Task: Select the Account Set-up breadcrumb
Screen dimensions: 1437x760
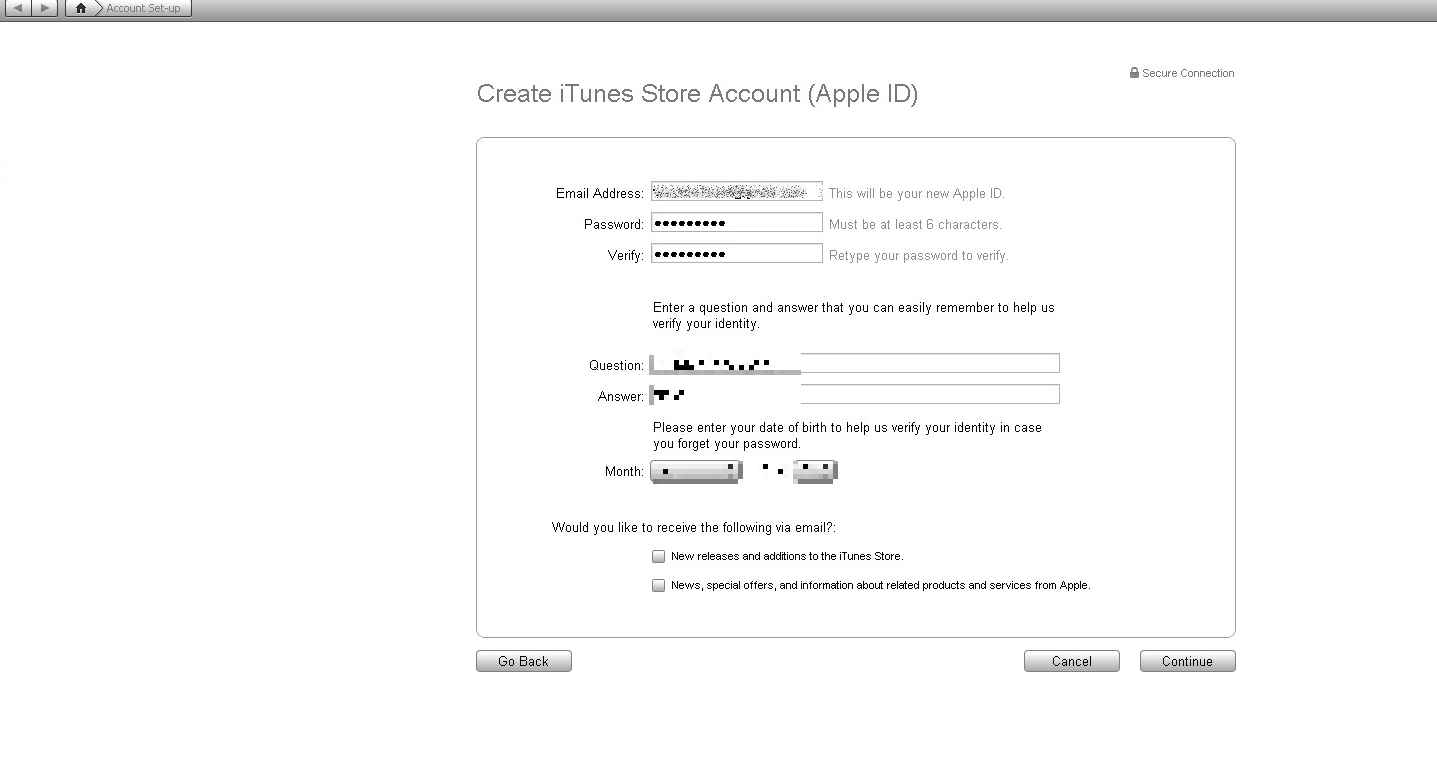Action: click(x=143, y=8)
